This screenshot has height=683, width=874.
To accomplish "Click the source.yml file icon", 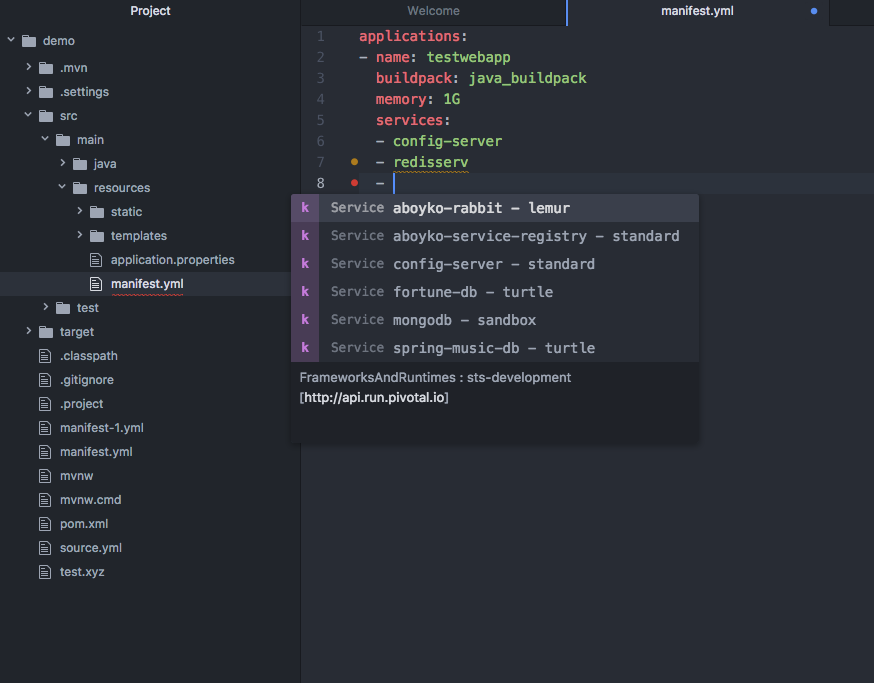I will tap(45, 548).
